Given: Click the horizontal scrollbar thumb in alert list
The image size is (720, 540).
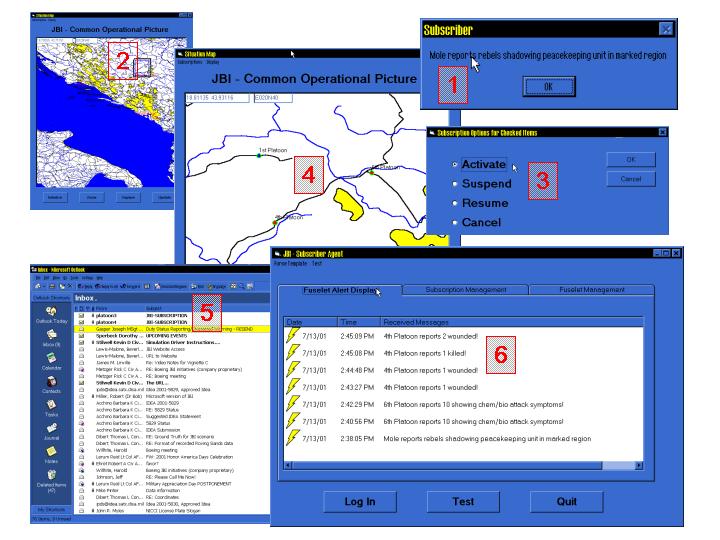Looking at the screenshot, I should coord(447,465).
